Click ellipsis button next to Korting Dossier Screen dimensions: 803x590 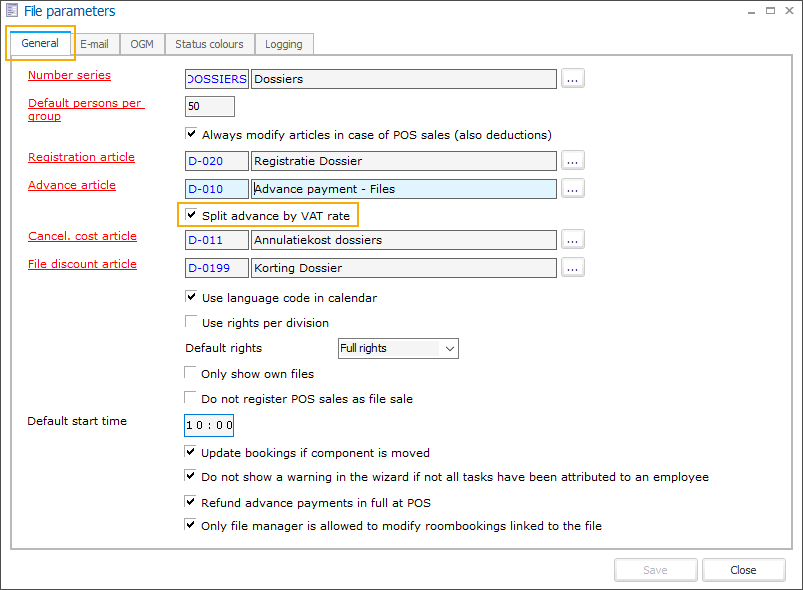[x=572, y=267]
